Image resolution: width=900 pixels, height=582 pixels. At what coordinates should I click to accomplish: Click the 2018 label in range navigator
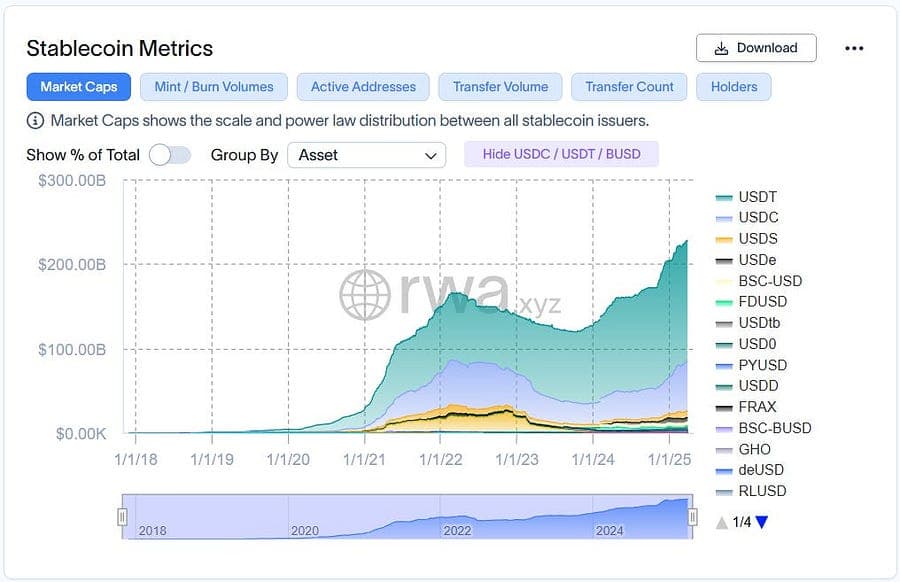click(x=152, y=530)
